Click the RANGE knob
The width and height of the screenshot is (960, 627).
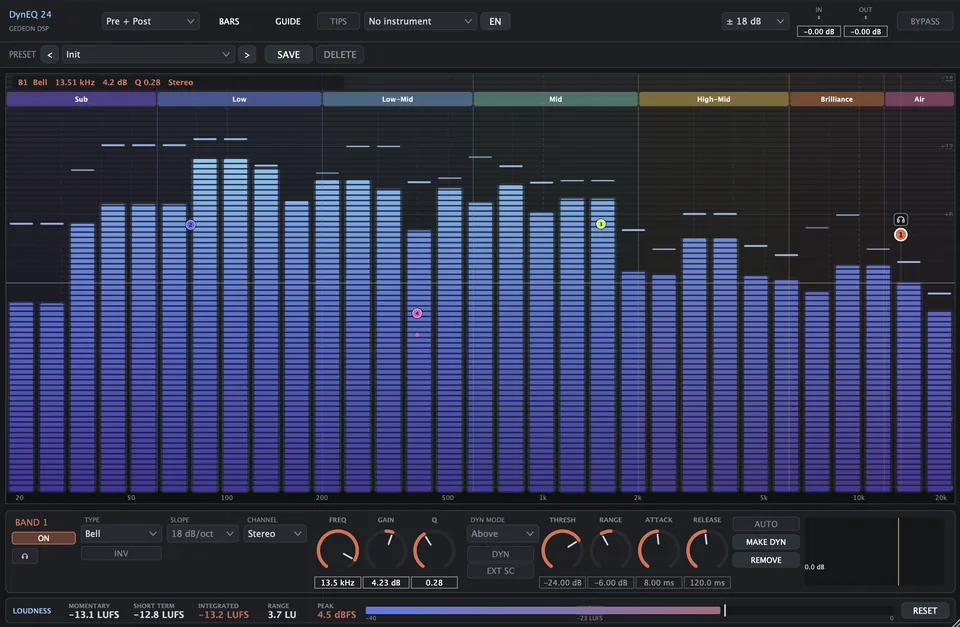(x=610, y=550)
